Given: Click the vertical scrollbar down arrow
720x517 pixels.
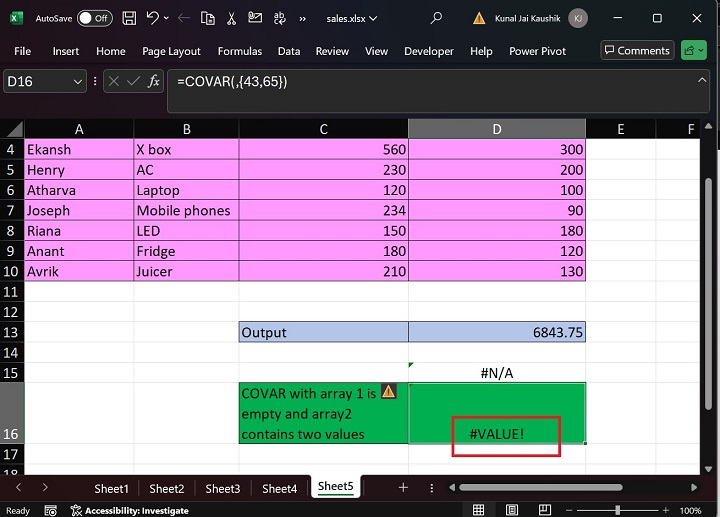Looking at the screenshot, I should pyautogui.click(x=708, y=469).
